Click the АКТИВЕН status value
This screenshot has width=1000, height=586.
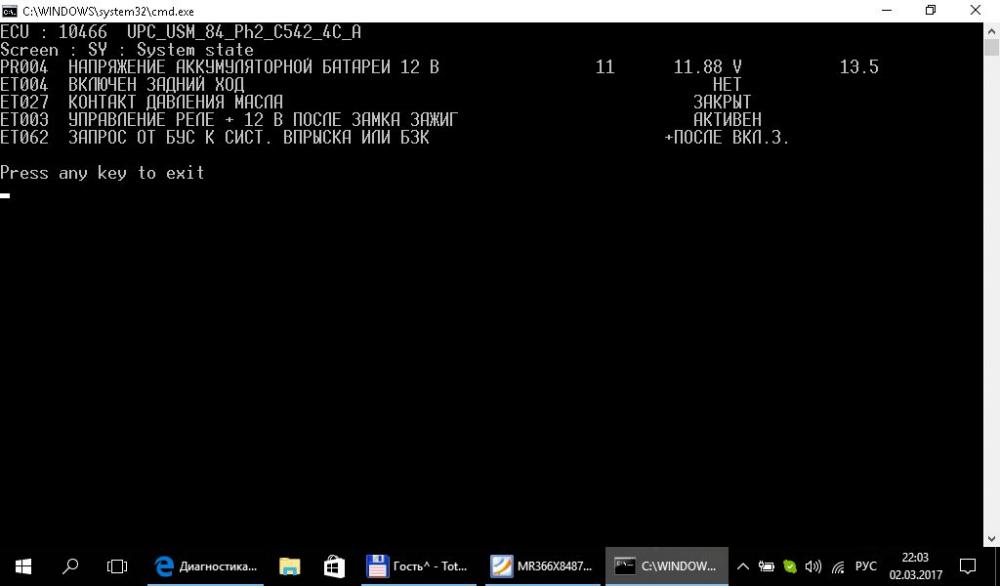point(727,119)
